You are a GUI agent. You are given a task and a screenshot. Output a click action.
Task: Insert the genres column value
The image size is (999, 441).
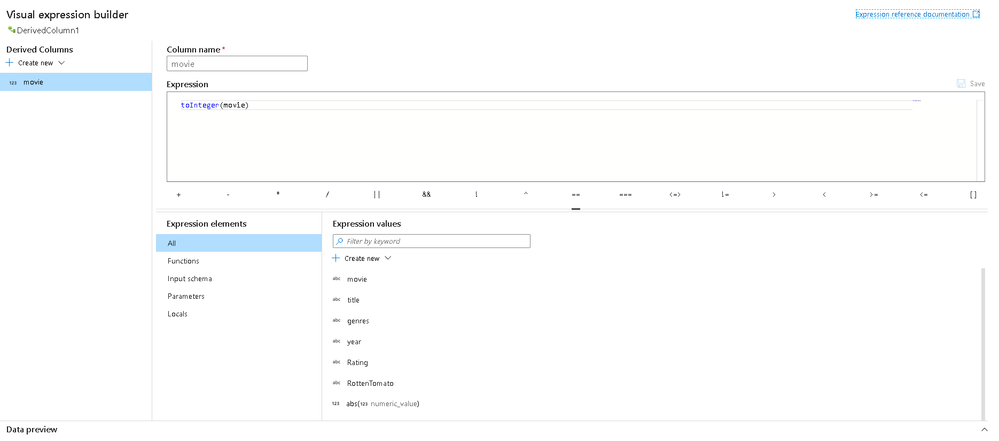pos(357,321)
